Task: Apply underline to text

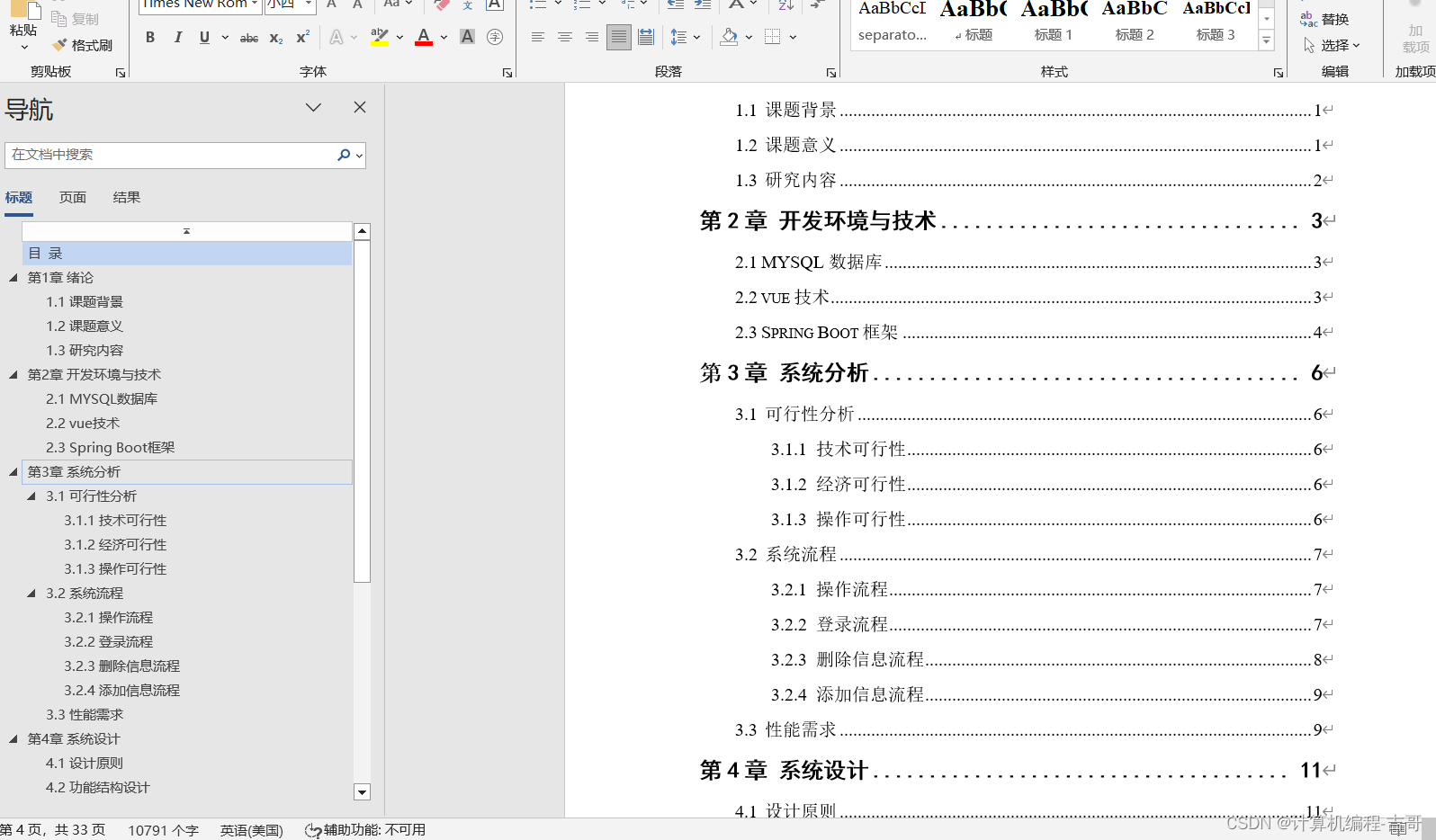Action: tap(204, 37)
